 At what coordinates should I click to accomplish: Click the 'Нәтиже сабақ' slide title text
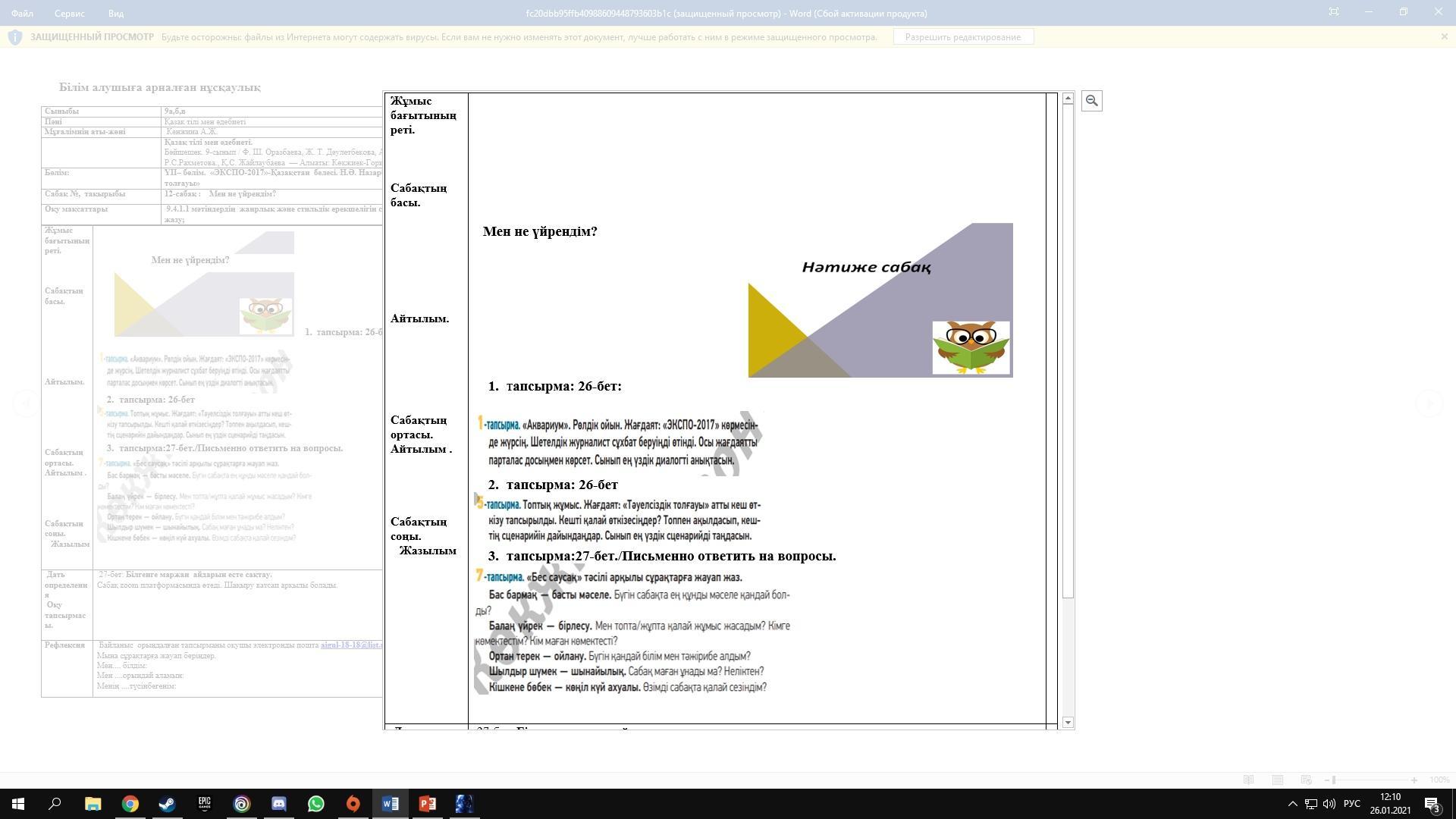[866, 267]
